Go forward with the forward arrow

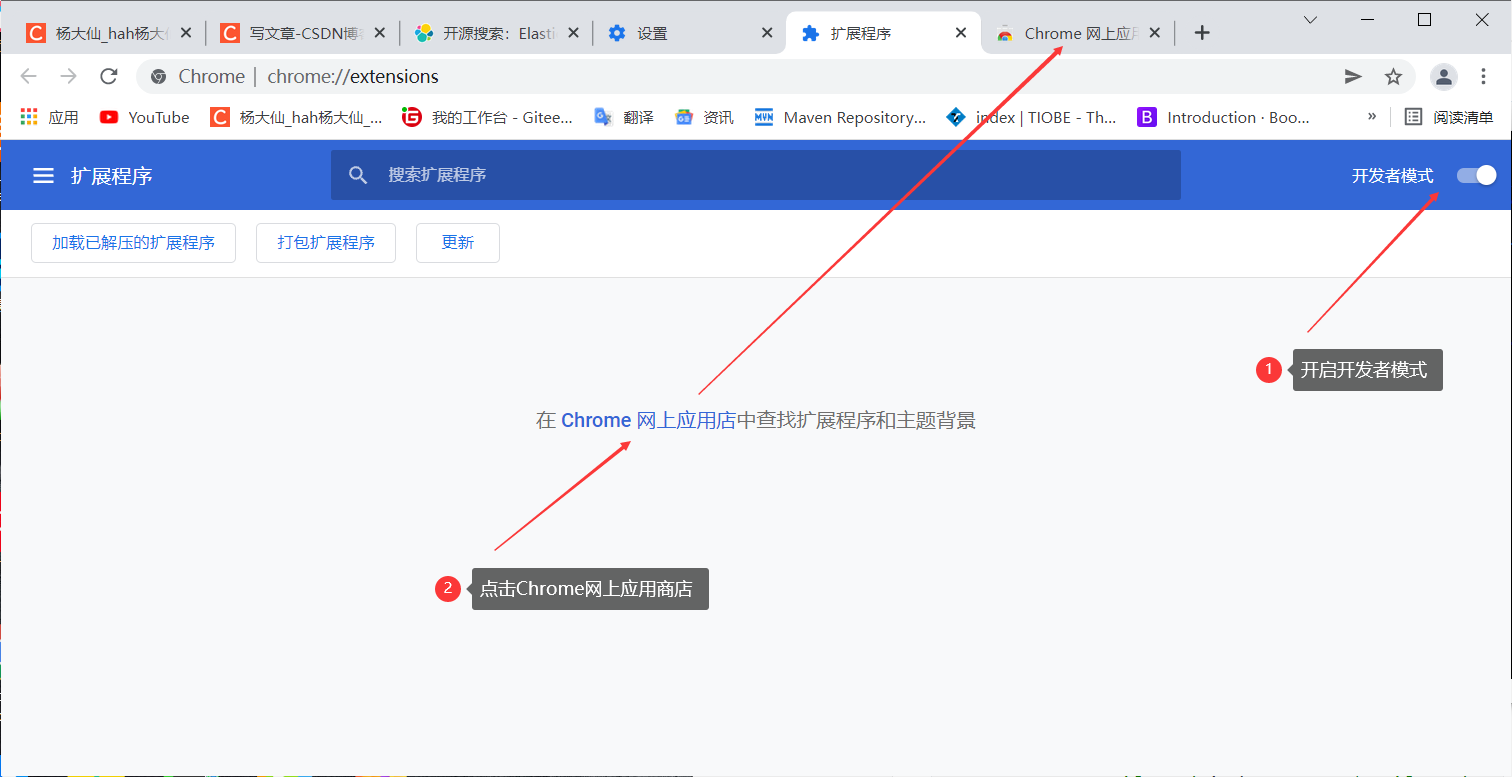[x=68, y=76]
